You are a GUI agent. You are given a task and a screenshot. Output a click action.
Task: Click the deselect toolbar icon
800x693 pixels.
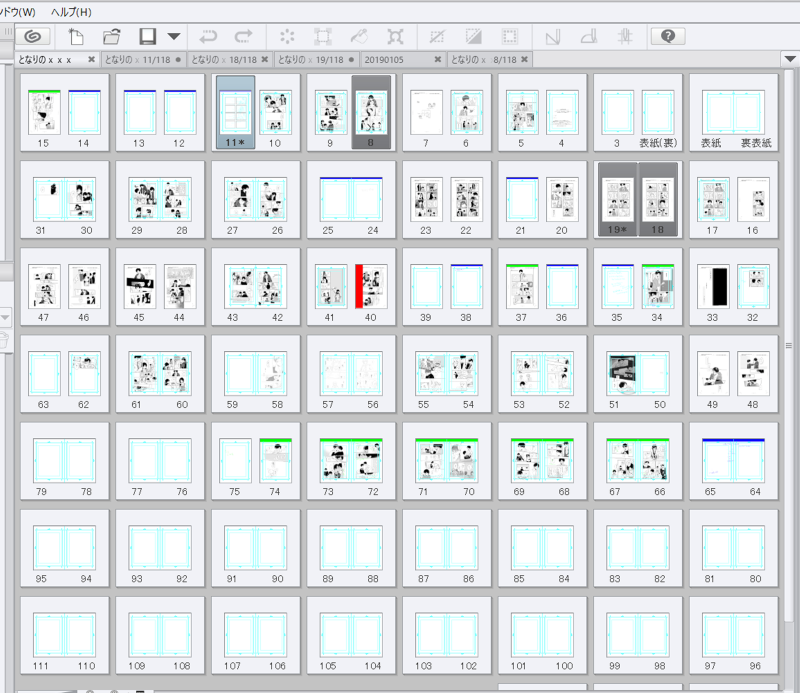[437, 36]
